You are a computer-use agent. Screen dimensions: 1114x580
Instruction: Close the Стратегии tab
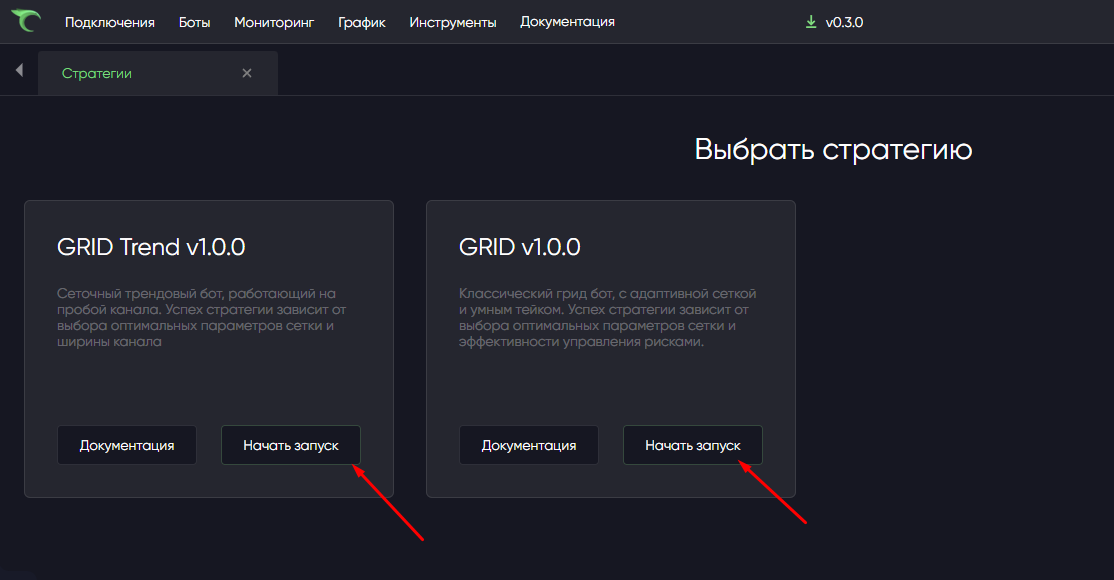247,73
